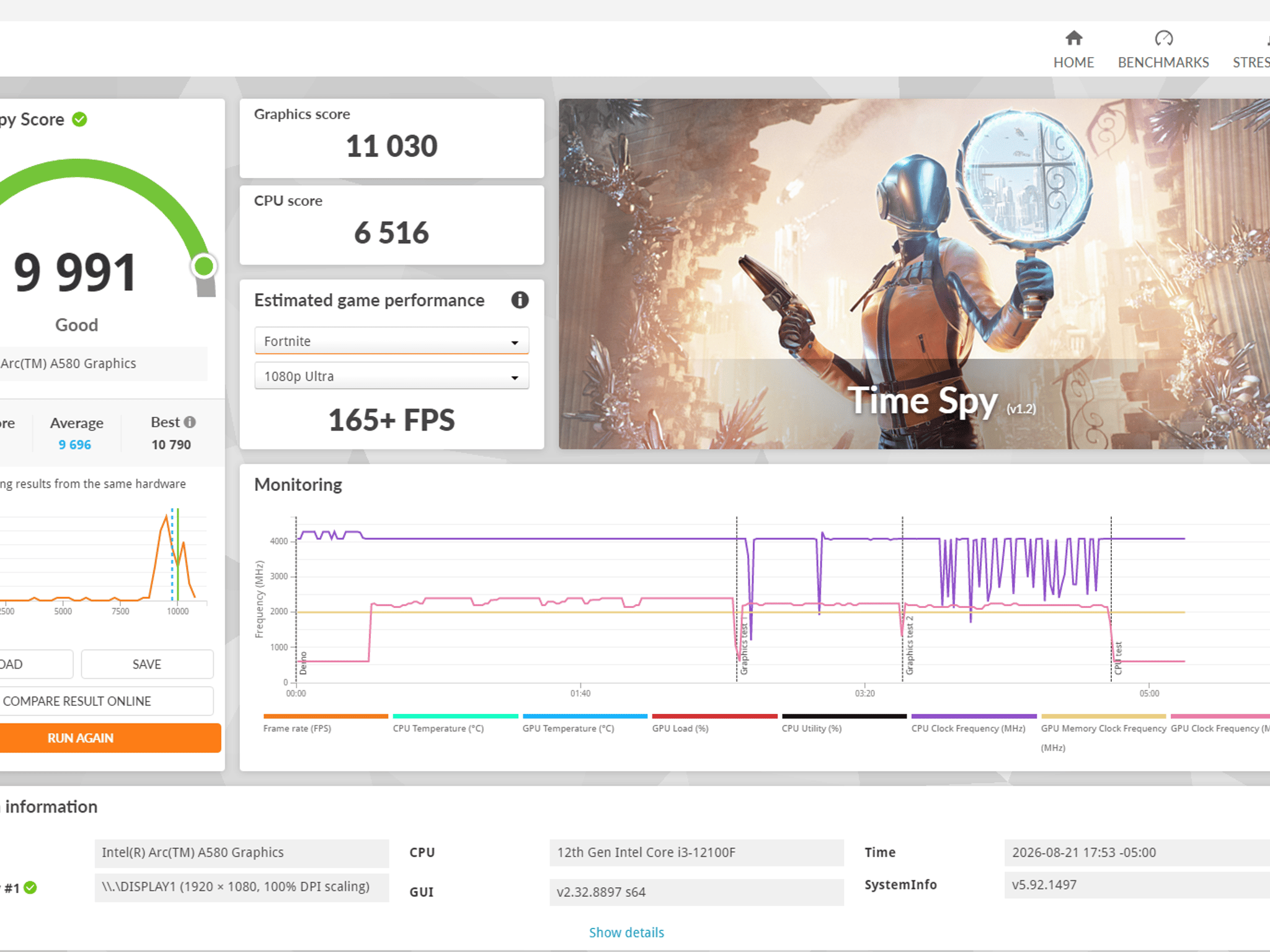Click the 9 991 overall score
The image size is (1270, 952).
click(x=75, y=272)
